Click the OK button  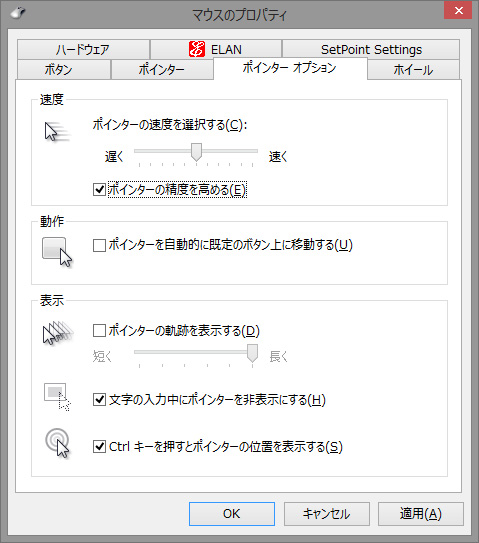point(232,514)
